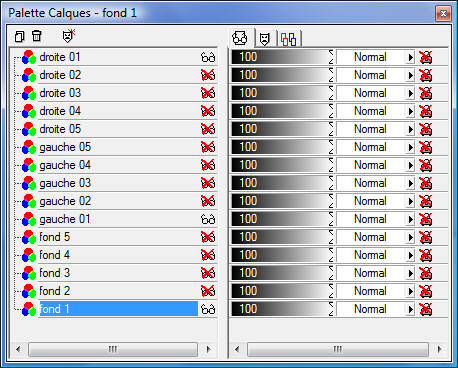This screenshot has width=458, height=368.
Task: Click the raster layer icon of fond 2
Action: [x=29, y=291]
